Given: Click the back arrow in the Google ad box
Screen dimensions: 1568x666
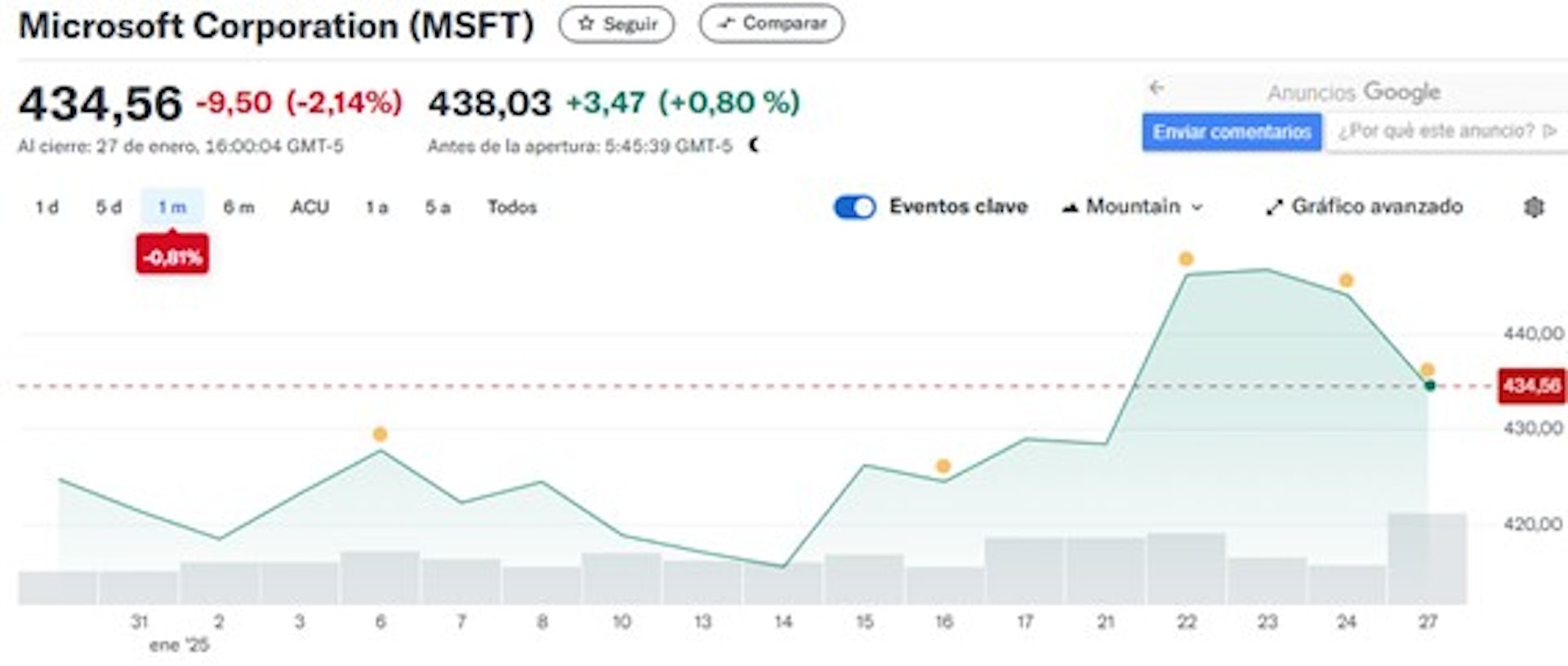Looking at the screenshot, I should (1156, 88).
